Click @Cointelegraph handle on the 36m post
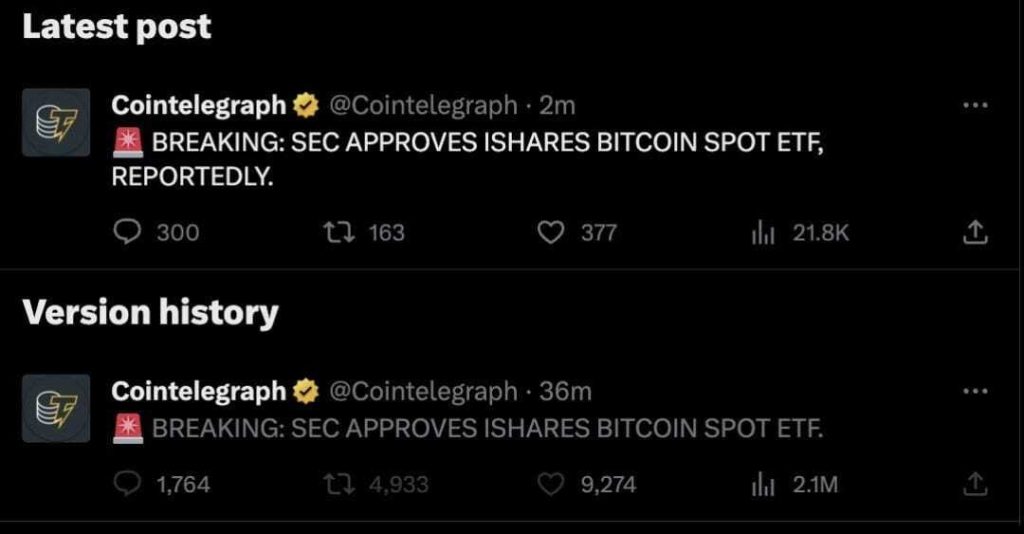Viewport: 1024px width, 534px height. 422,391
